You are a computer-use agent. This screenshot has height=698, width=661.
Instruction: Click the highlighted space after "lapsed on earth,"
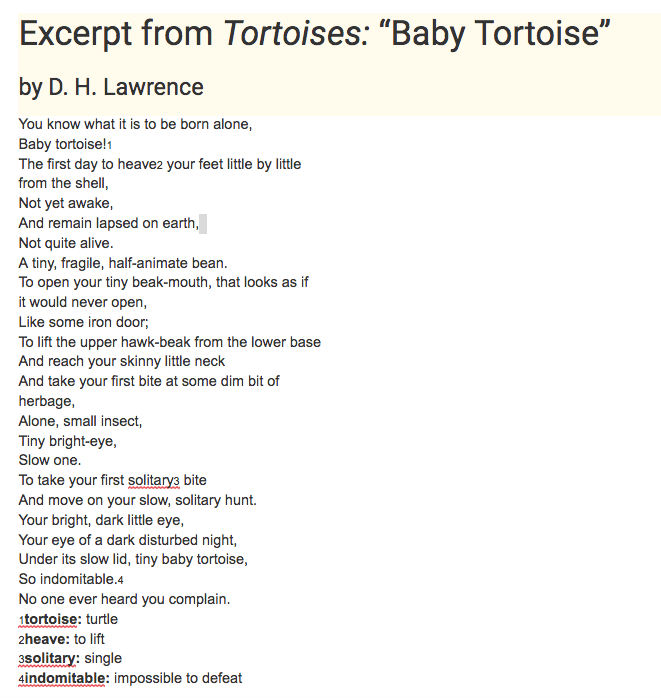(203, 223)
